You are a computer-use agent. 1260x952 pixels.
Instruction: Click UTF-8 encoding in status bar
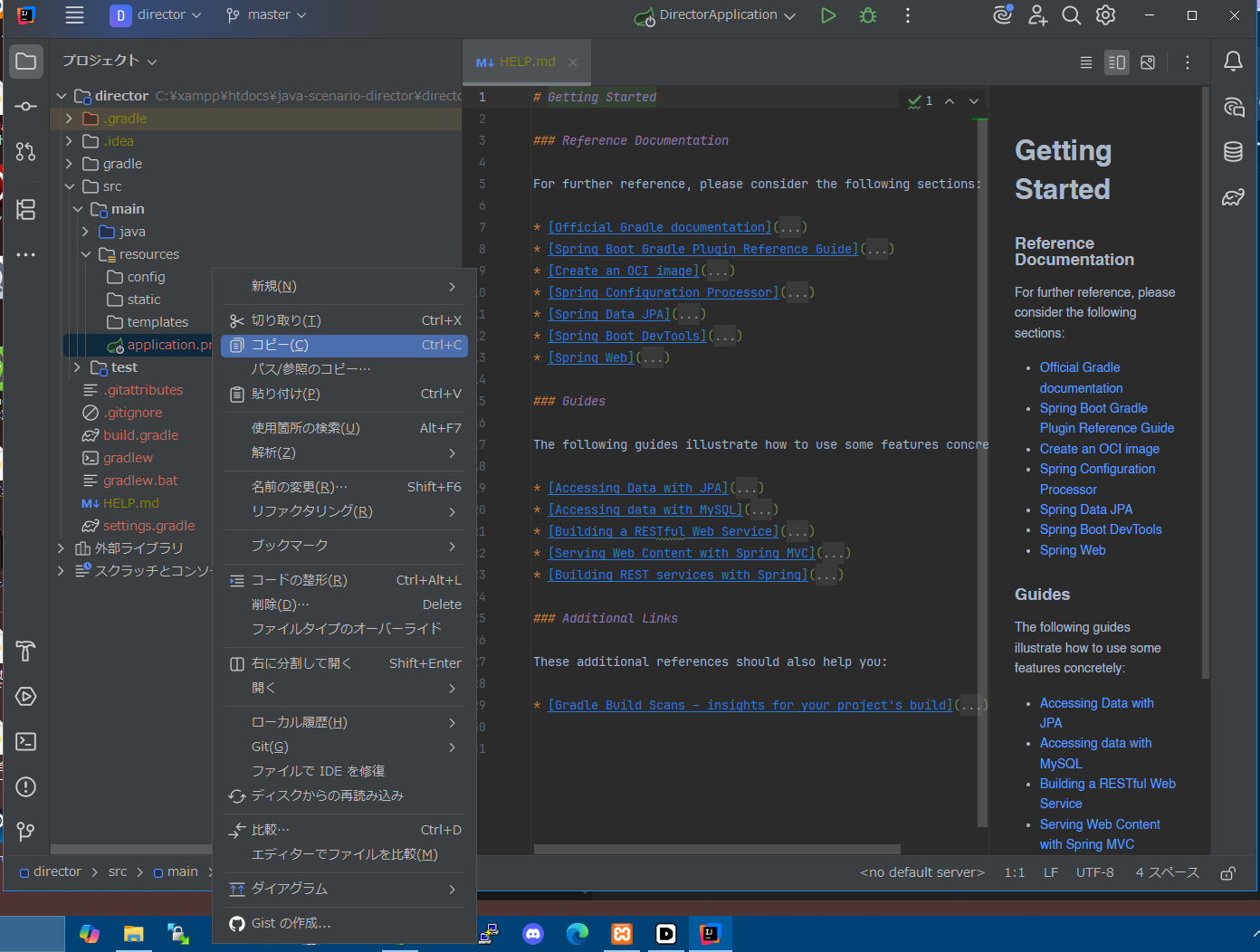(x=1094, y=872)
